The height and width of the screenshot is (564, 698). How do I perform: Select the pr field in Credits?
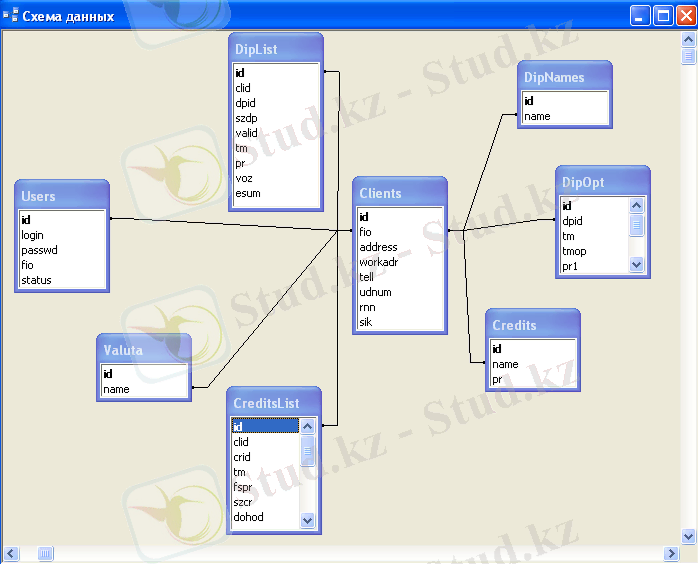pyautogui.click(x=497, y=380)
